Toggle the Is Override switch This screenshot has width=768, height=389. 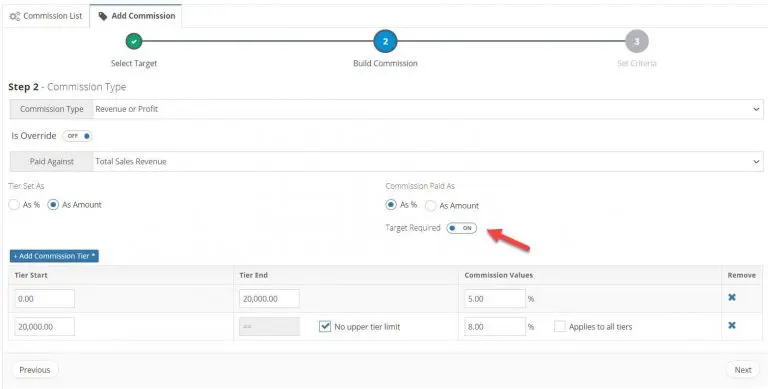tap(77, 136)
